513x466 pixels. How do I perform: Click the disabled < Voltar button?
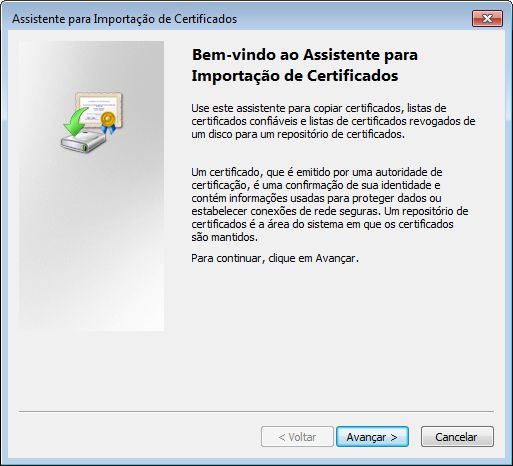(x=297, y=437)
